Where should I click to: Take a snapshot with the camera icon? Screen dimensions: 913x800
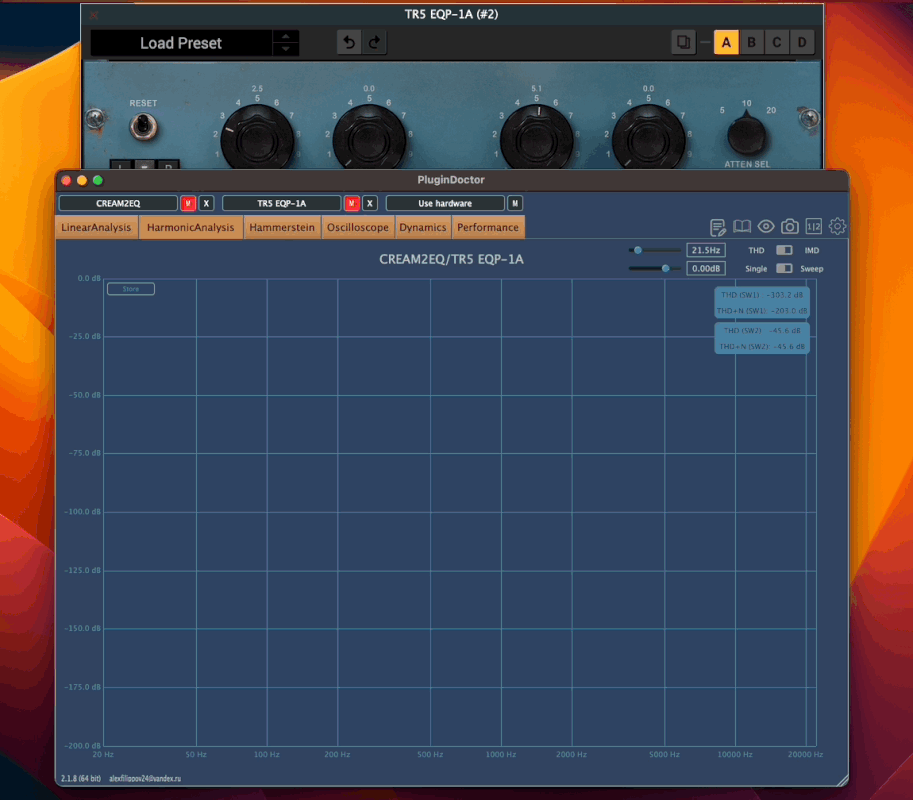tap(790, 226)
